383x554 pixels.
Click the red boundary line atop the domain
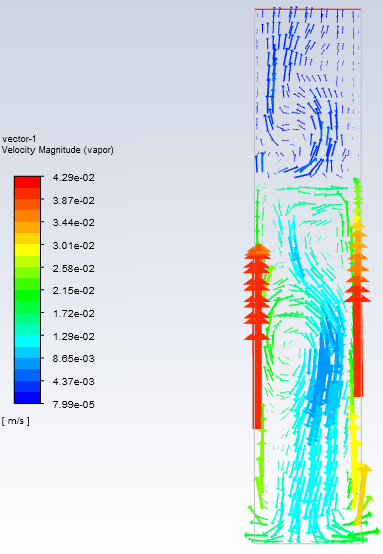(x=308, y=9)
